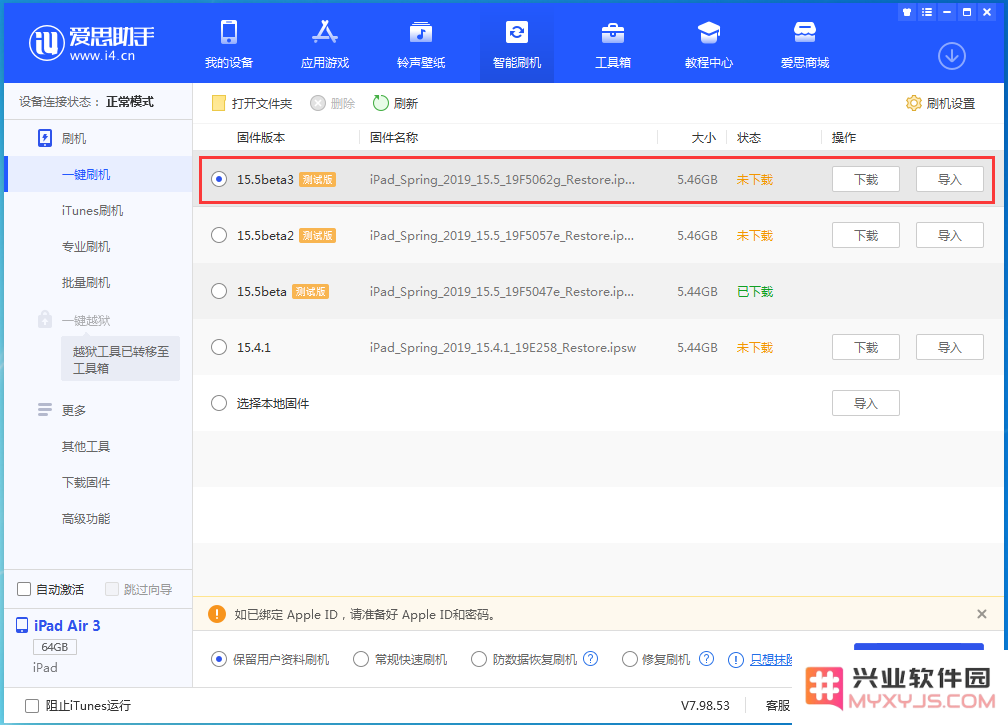Download the 15.4.1 firmware
This screenshot has width=1008, height=725.
(865, 347)
